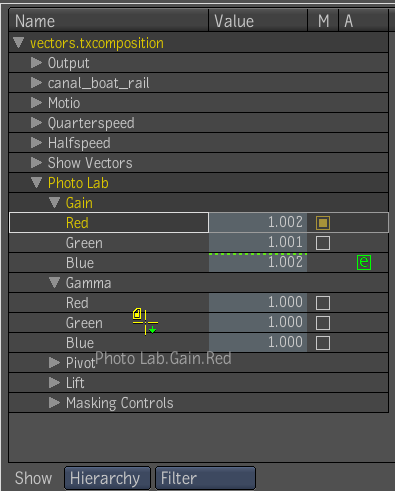This screenshot has height=491, width=395.
Task: Expand the Pivot group triangle
Action: coord(54,363)
